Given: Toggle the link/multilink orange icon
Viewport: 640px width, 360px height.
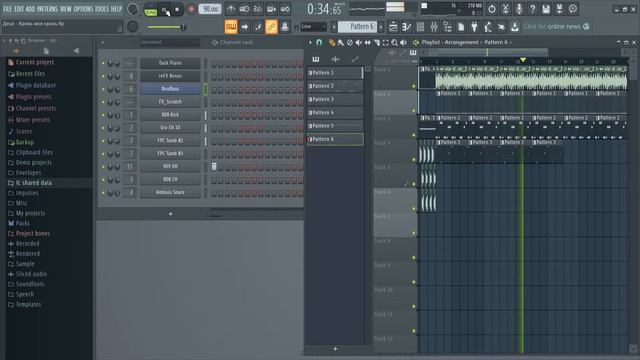Looking at the screenshot, I should click(271, 27).
